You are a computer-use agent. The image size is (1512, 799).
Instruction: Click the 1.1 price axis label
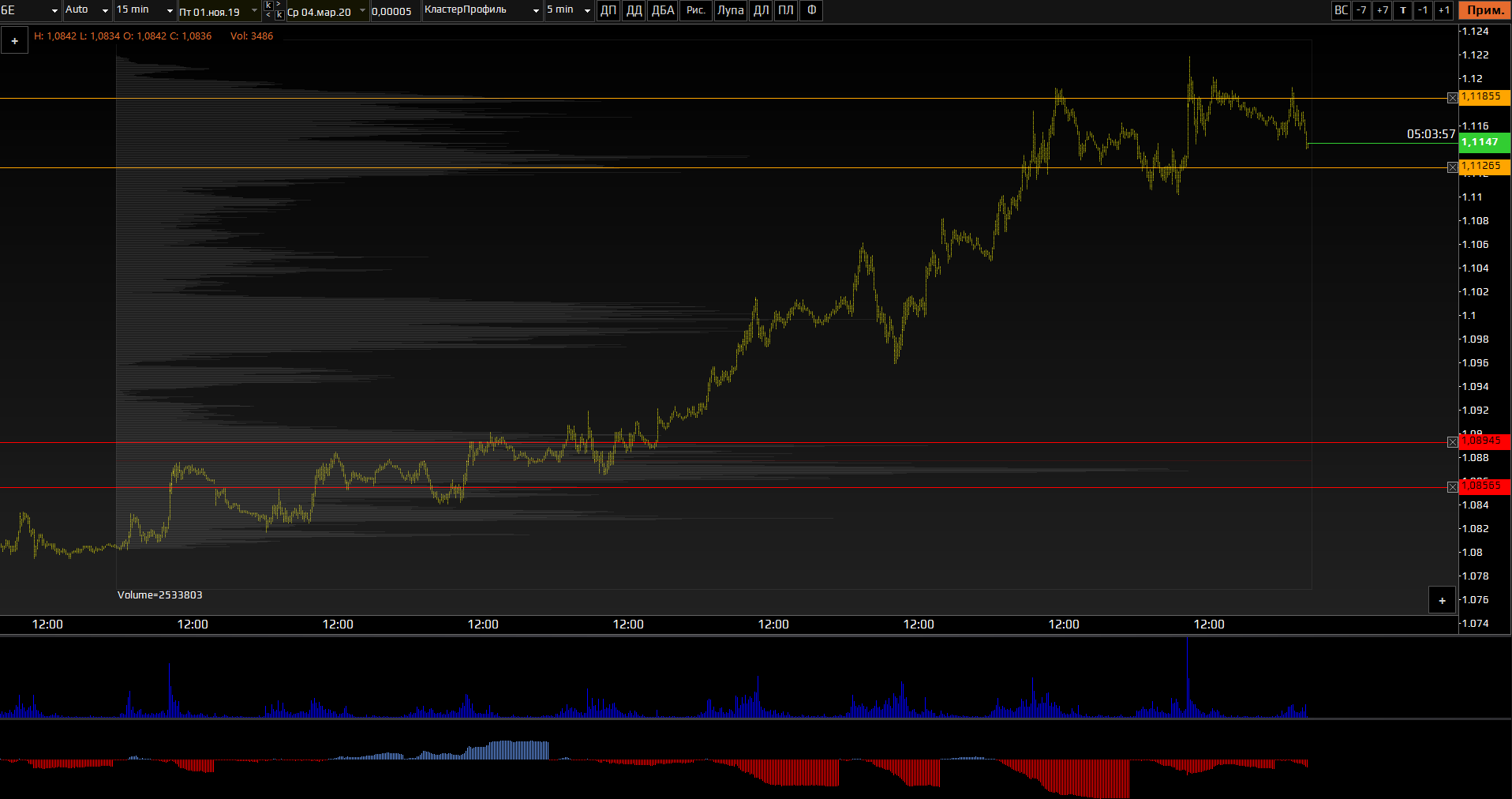tap(1469, 316)
